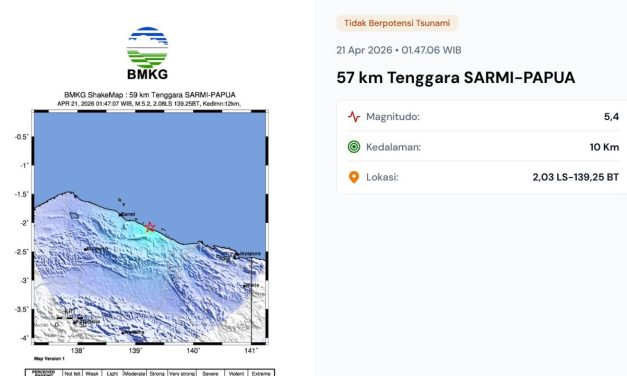Select the headline 57 km Tenggara SARMI-PAPUA
Viewport: 627px width, 376px height.
pyautogui.click(x=455, y=78)
